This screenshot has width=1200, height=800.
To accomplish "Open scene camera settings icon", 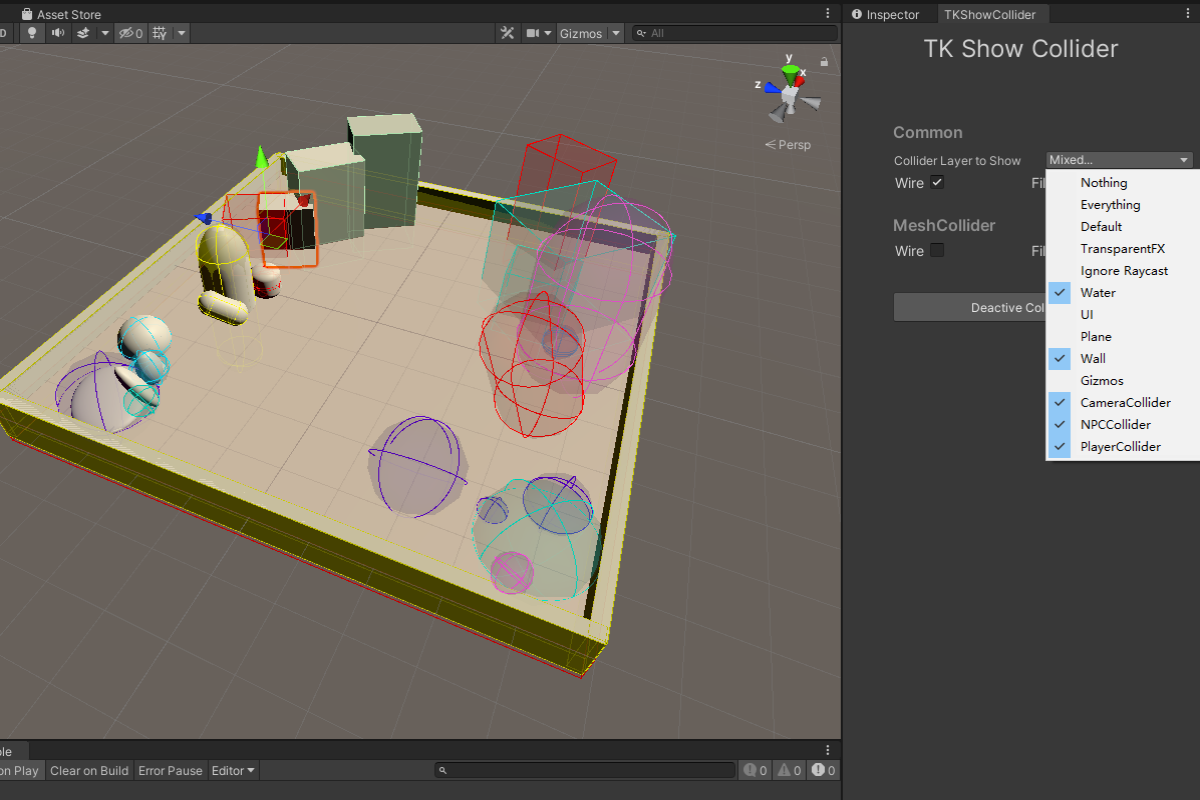I will 534,33.
